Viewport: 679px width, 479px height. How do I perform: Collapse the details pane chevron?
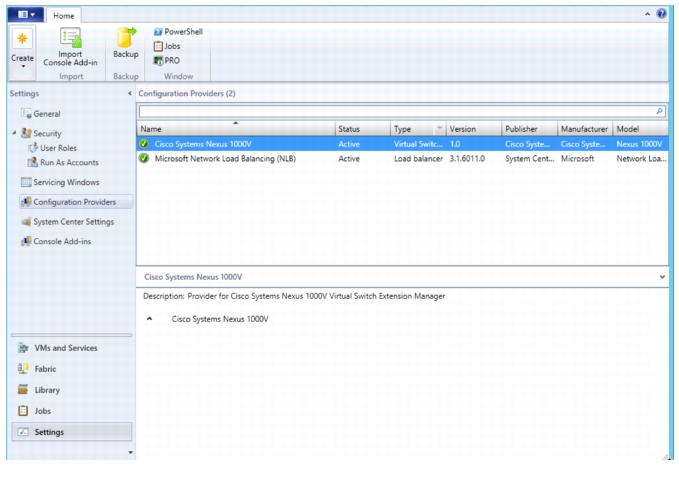662,277
